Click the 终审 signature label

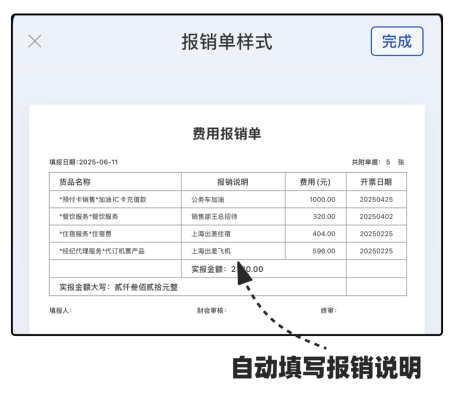tap(329, 311)
